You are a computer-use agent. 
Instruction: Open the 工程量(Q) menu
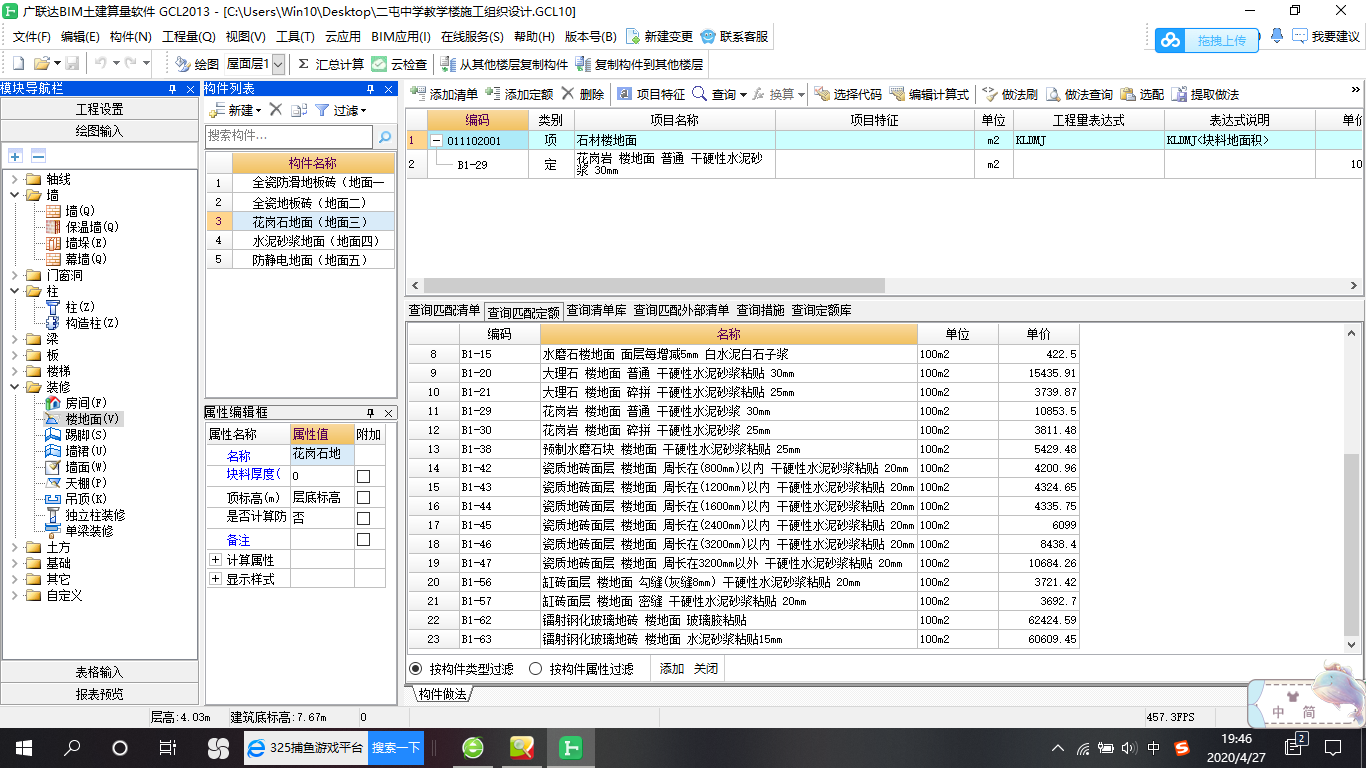[x=189, y=36]
